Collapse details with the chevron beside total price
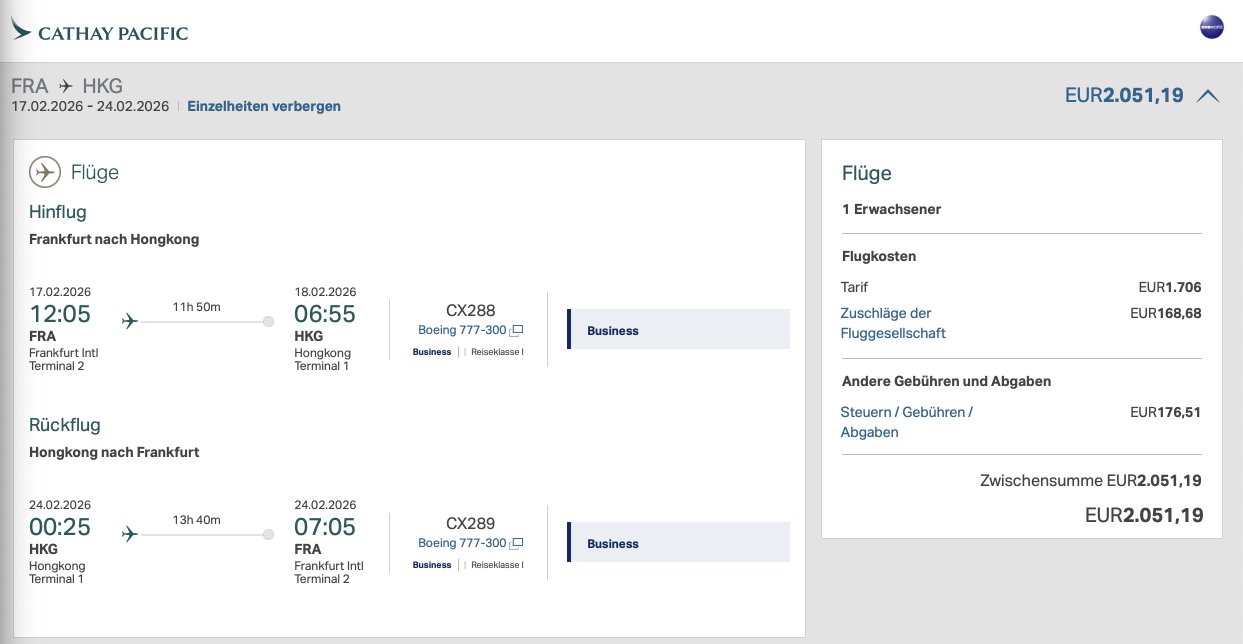 [1208, 96]
